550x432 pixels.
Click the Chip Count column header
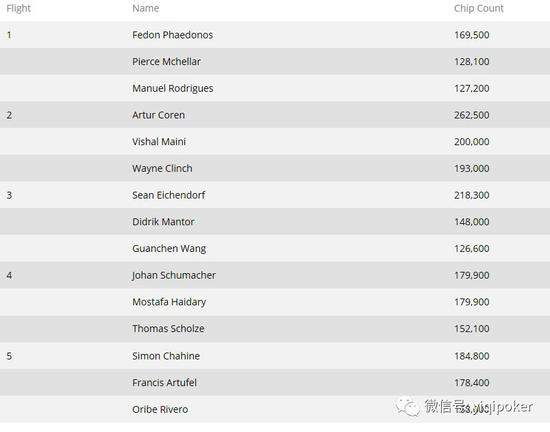[479, 8]
